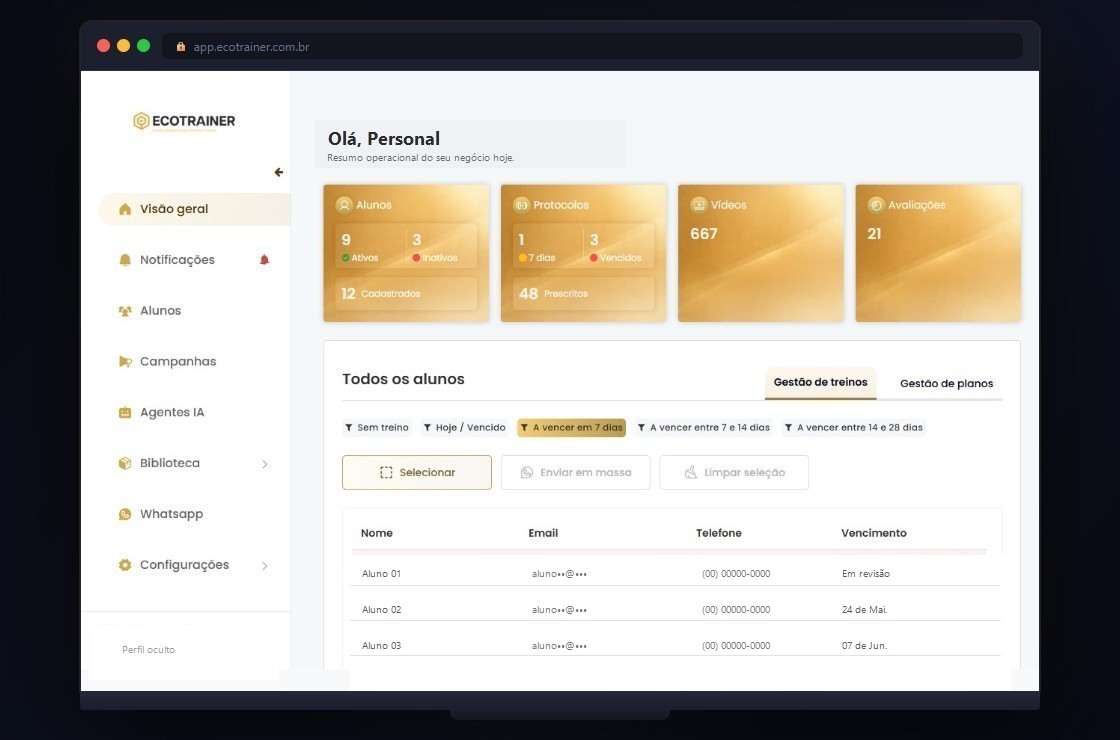Click the bell icon beside Notificações
Image resolution: width=1120 pixels, height=740 pixels.
click(x=125, y=260)
